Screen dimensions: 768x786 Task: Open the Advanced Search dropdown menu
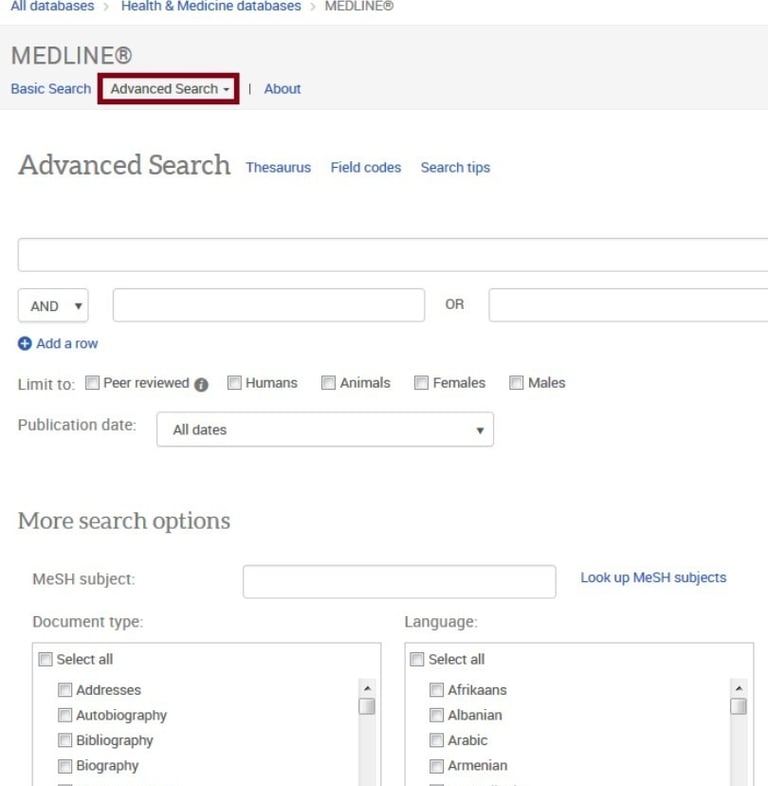pyautogui.click(x=168, y=89)
